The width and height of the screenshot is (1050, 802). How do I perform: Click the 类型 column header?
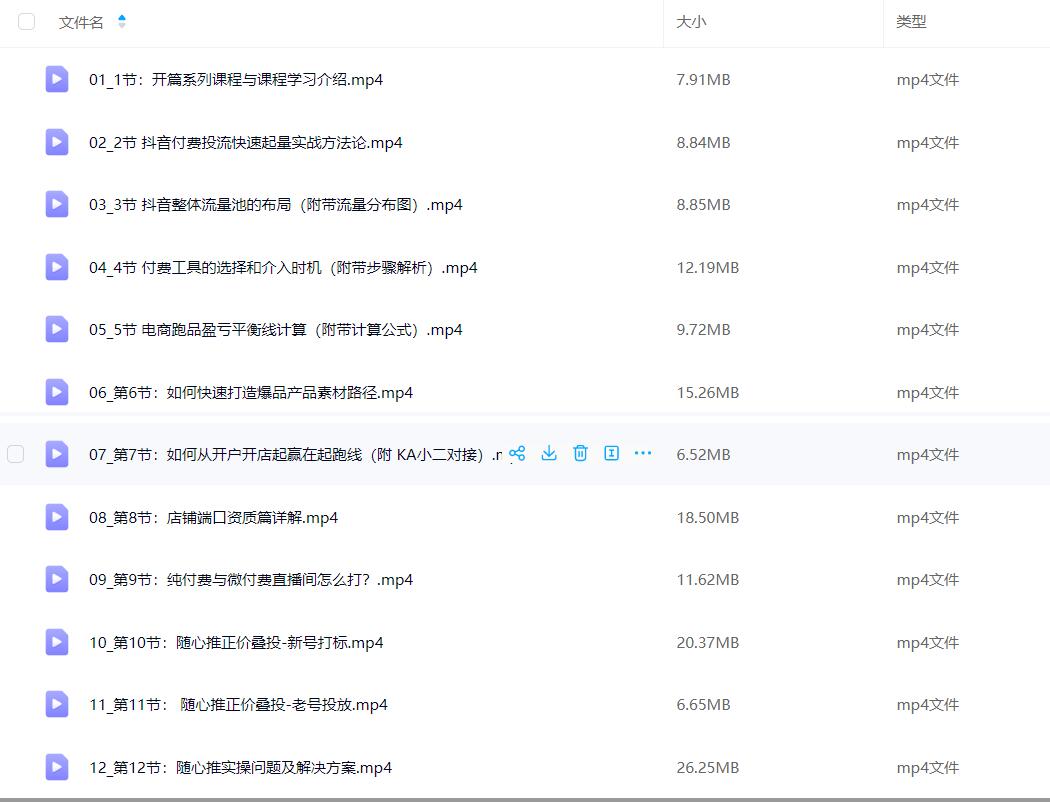(911, 22)
